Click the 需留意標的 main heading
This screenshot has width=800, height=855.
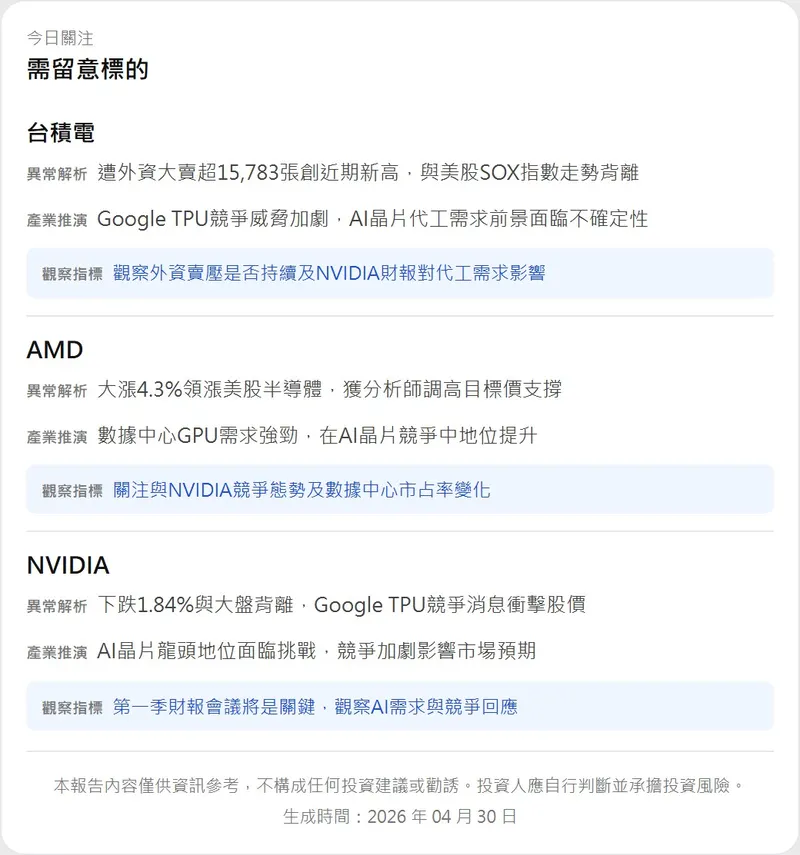pos(88,70)
